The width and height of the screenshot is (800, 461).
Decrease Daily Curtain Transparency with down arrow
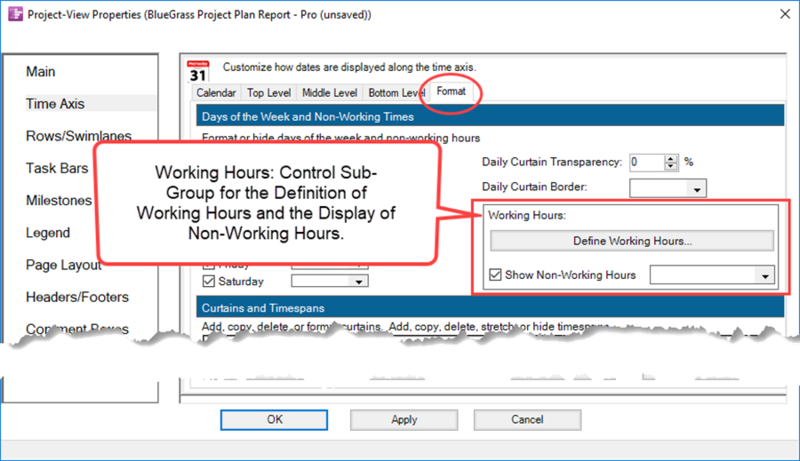[671, 166]
